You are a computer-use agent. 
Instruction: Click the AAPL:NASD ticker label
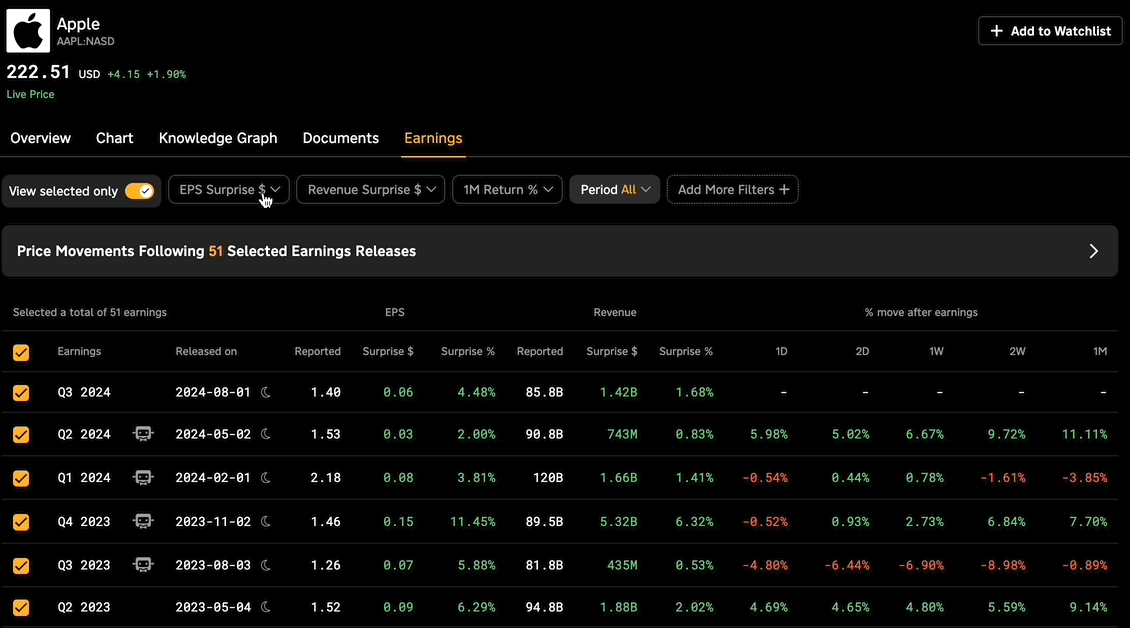(86, 42)
